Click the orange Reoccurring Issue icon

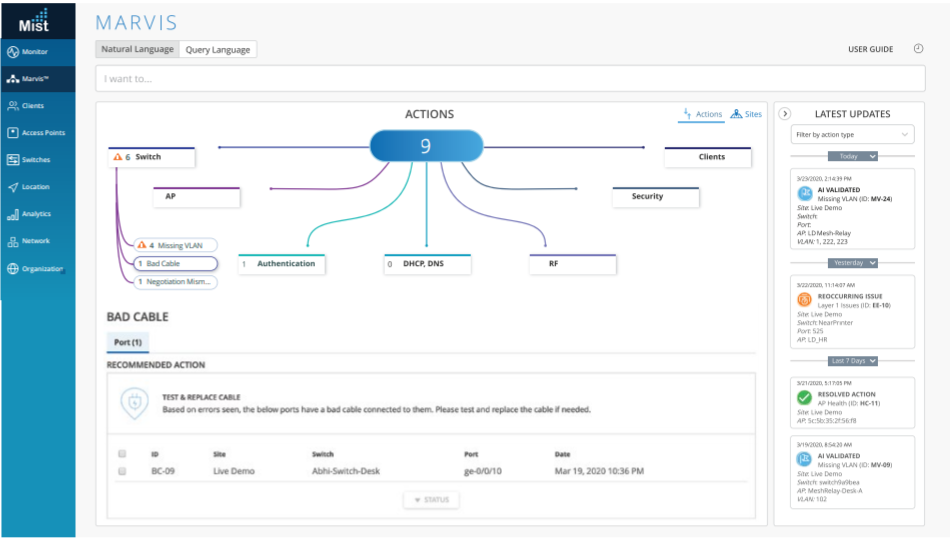(805, 300)
